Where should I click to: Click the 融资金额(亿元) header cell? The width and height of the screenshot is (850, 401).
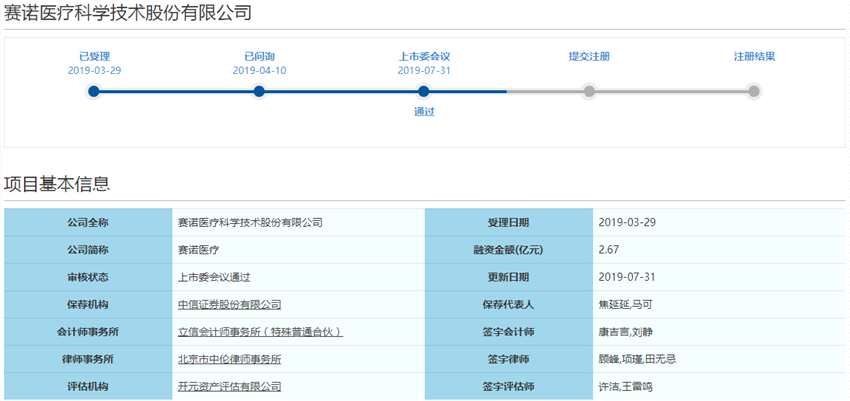click(508, 250)
